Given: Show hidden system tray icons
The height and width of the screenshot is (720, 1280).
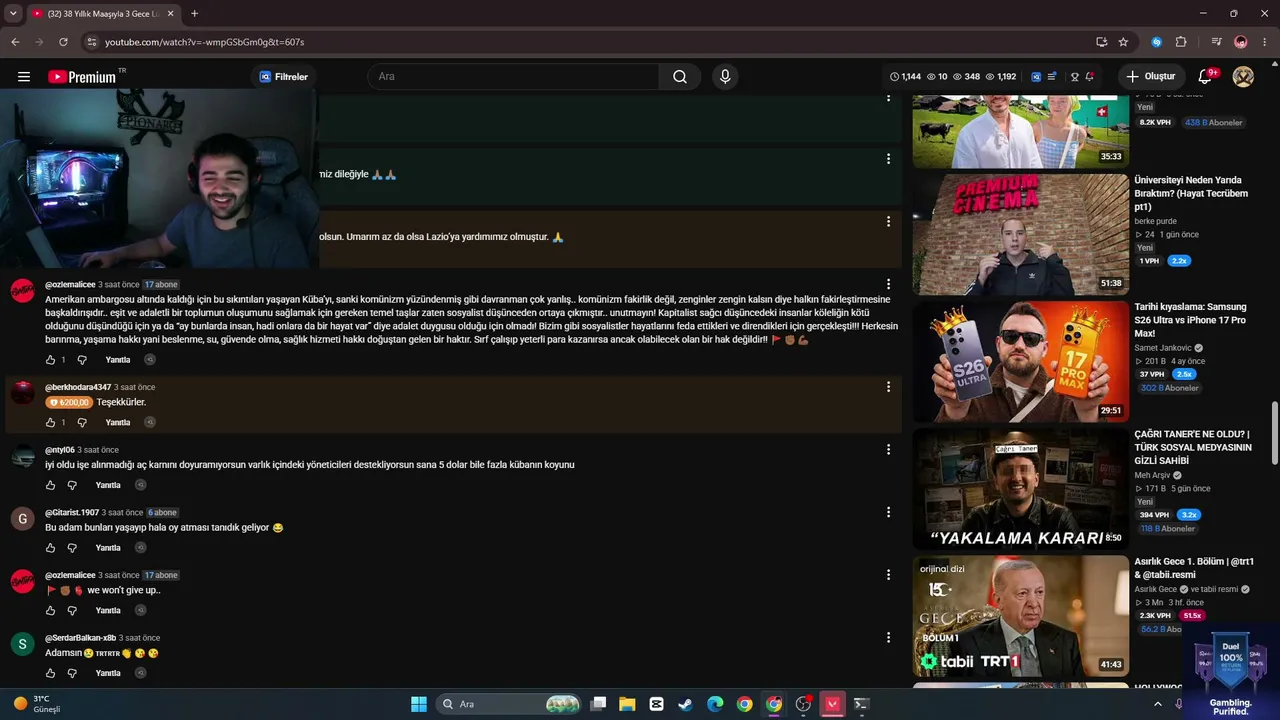Looking at the screenshot, I should pyautogui.click(x=1158, y=704).
